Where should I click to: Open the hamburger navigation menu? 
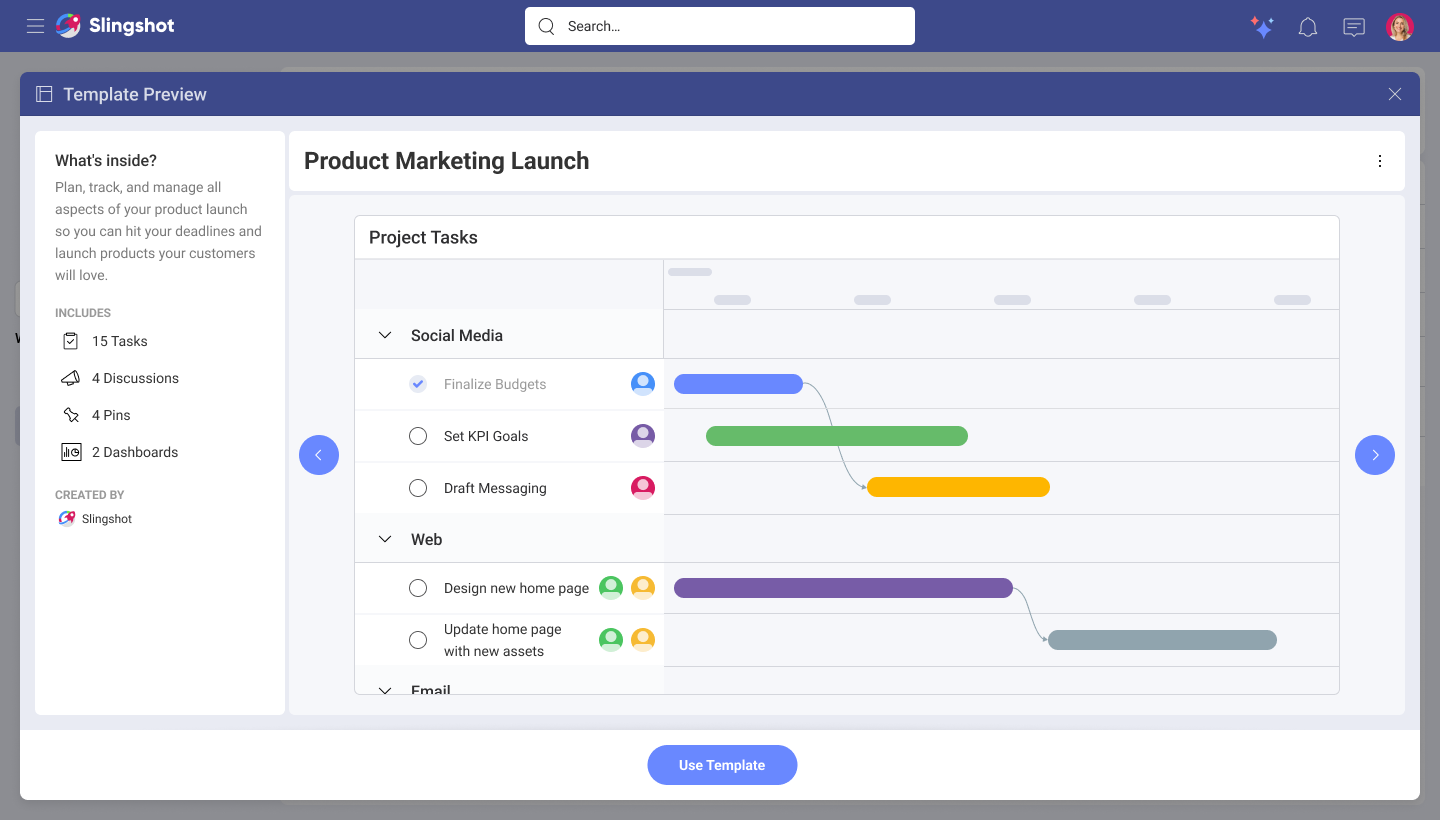click(x=35, y=26)
